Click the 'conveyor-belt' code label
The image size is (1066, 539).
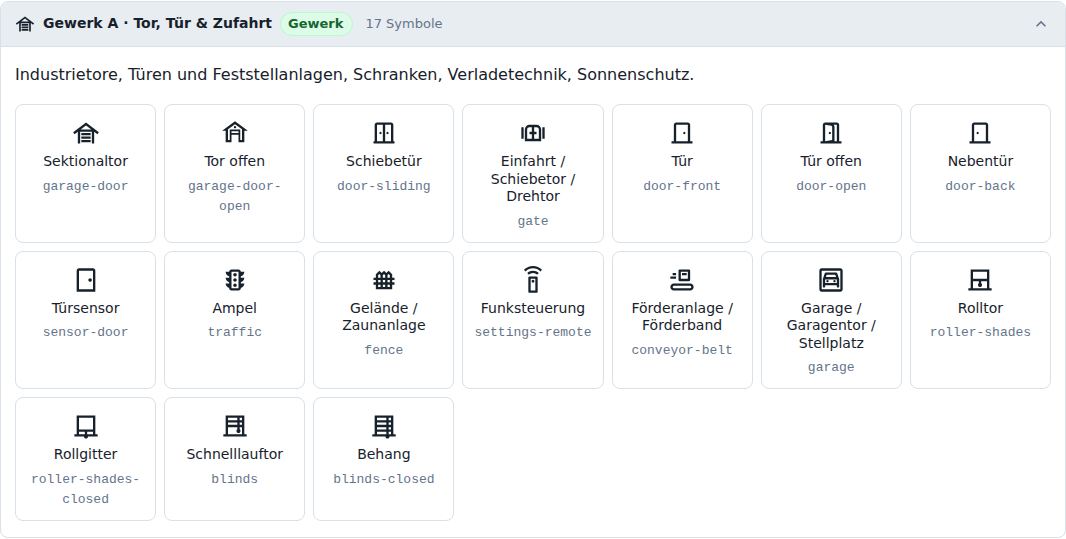point(682,350)
